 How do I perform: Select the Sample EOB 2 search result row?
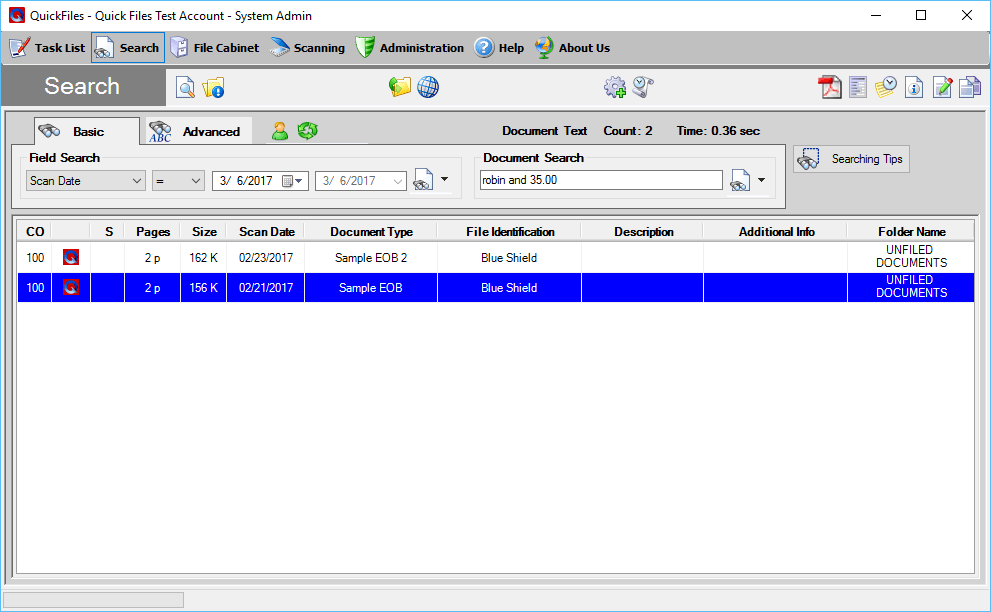coord(370,257)
